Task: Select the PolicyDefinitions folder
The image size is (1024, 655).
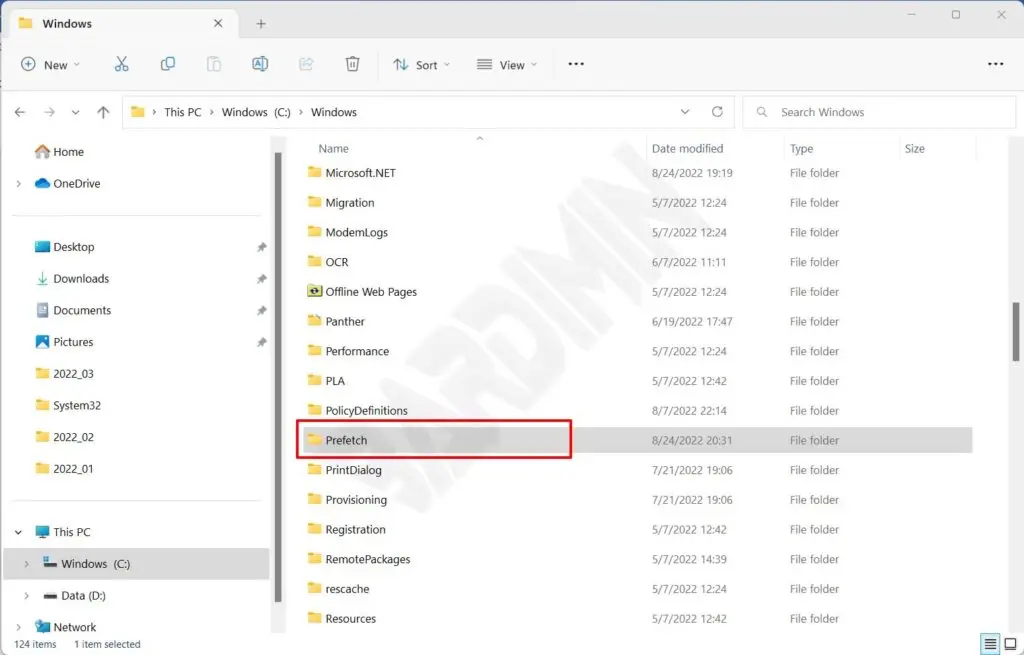Action: click(x=366, y=411)
